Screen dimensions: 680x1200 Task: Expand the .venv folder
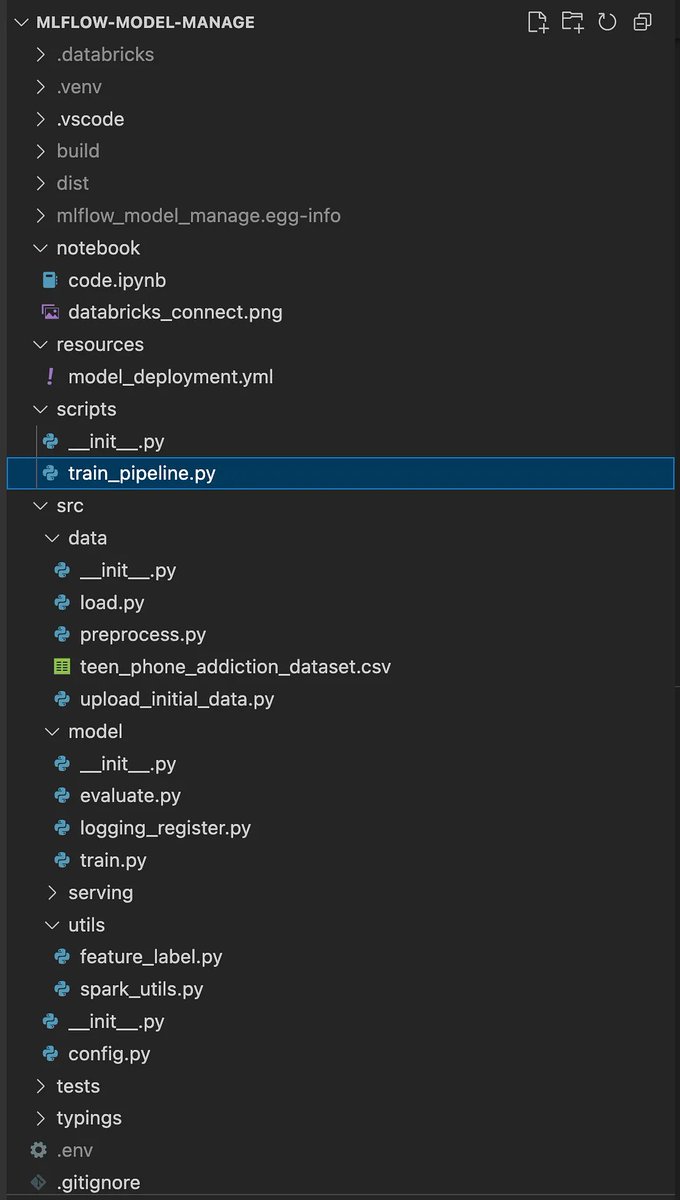tap(40, 87)
